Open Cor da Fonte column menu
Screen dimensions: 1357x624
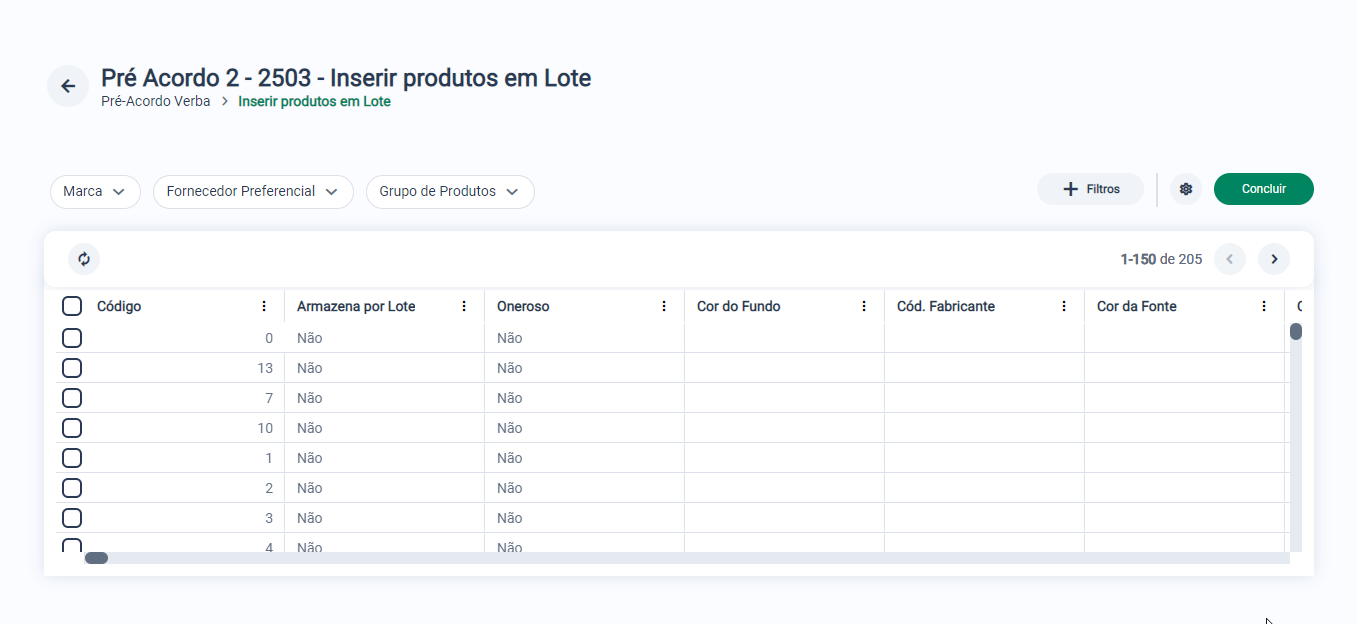(1264, 306)
